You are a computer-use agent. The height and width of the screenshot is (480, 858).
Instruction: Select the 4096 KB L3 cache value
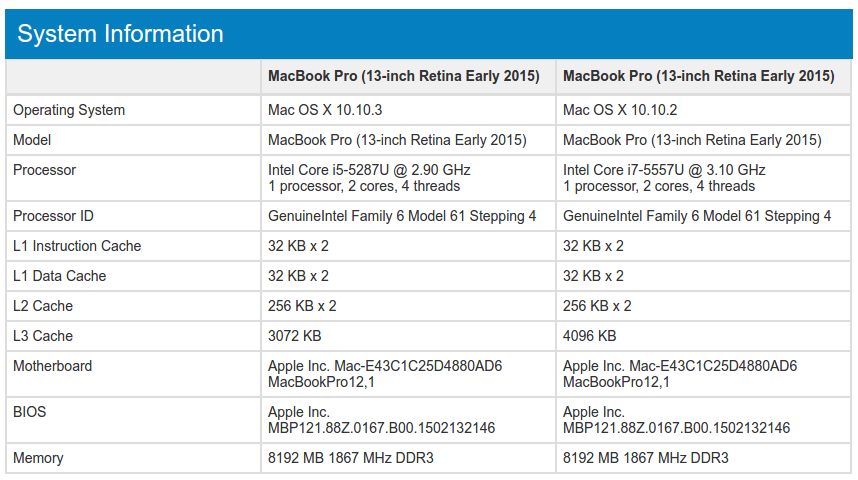click(x=589, y=337)
